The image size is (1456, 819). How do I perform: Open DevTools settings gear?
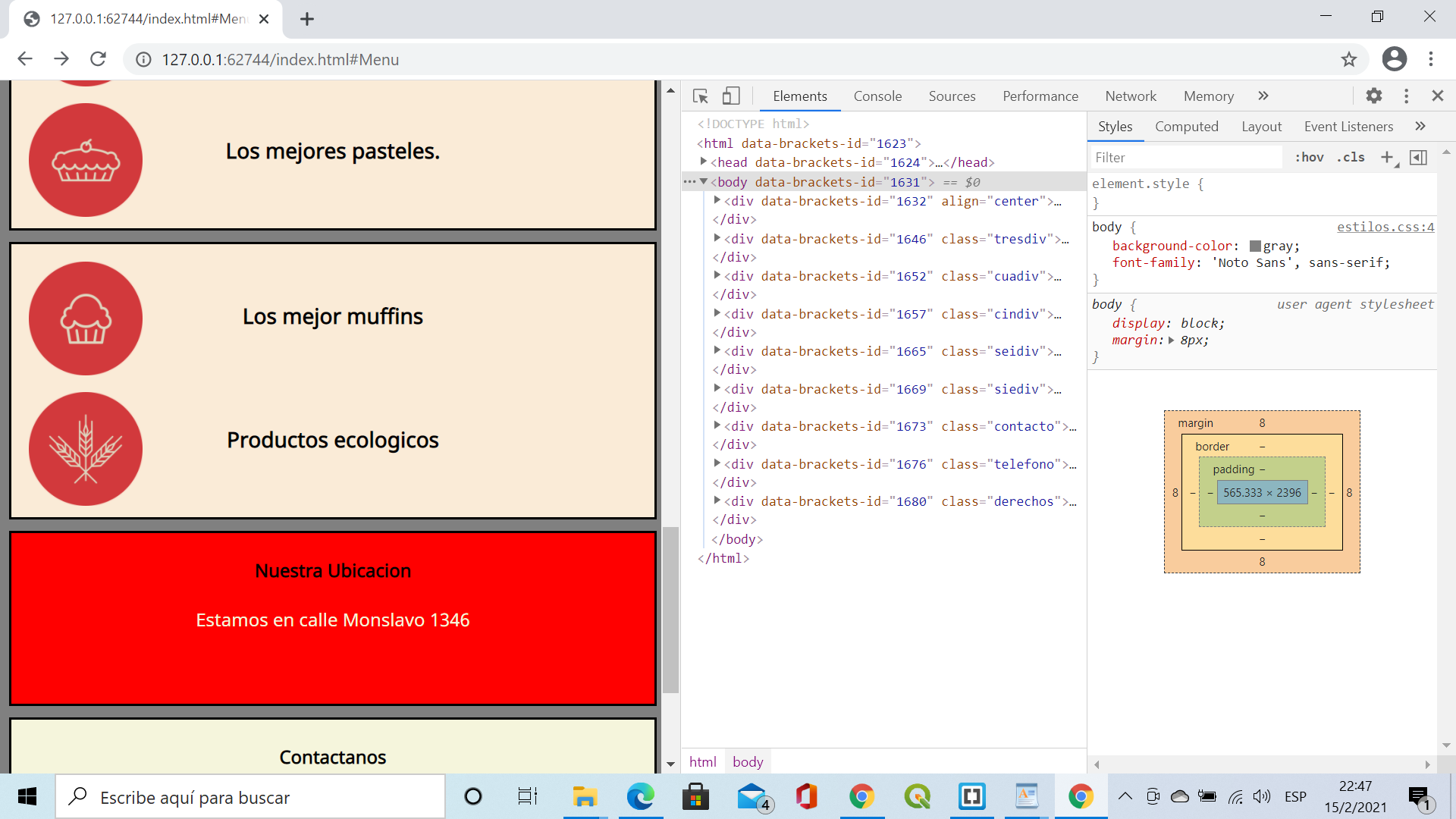(x=1373, y=96)
